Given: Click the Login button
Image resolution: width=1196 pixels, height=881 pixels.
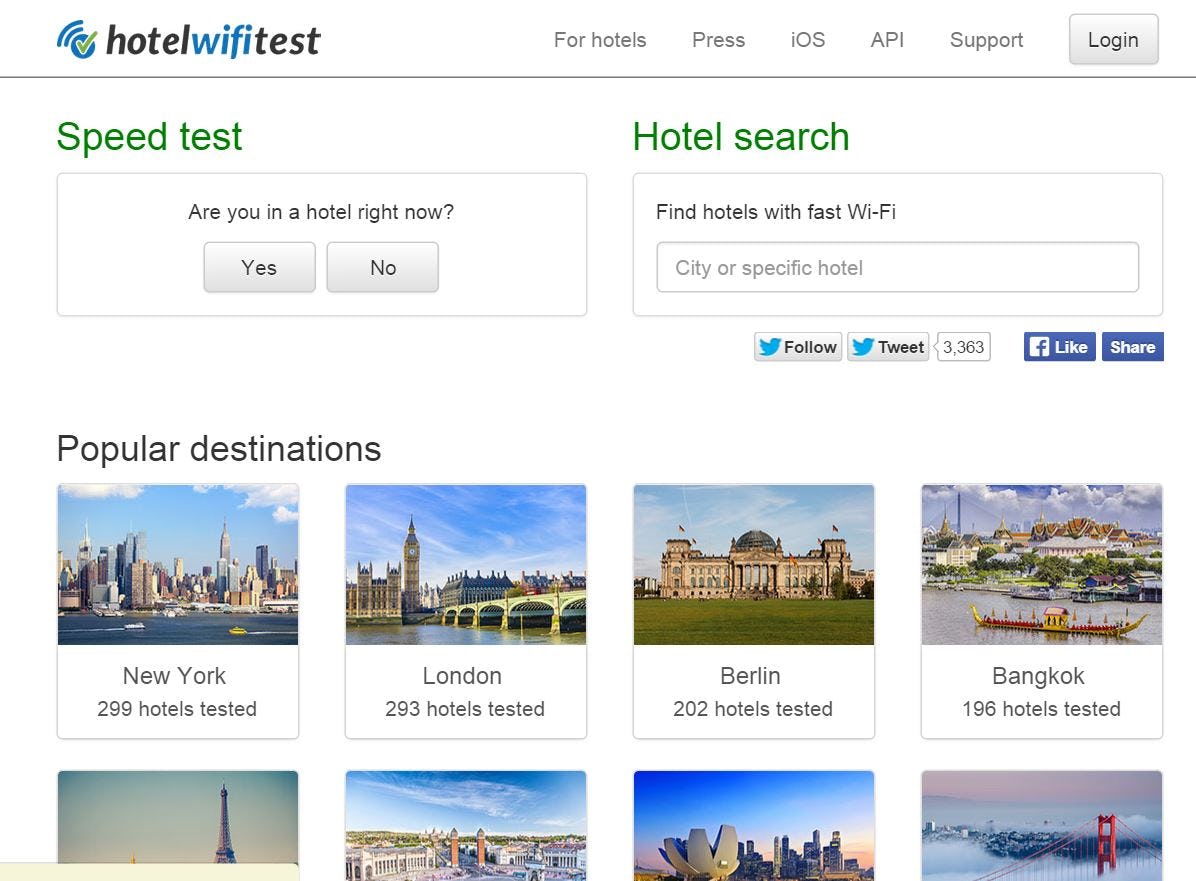Looking at the screenshot, I should click(x=1113, y=39).
